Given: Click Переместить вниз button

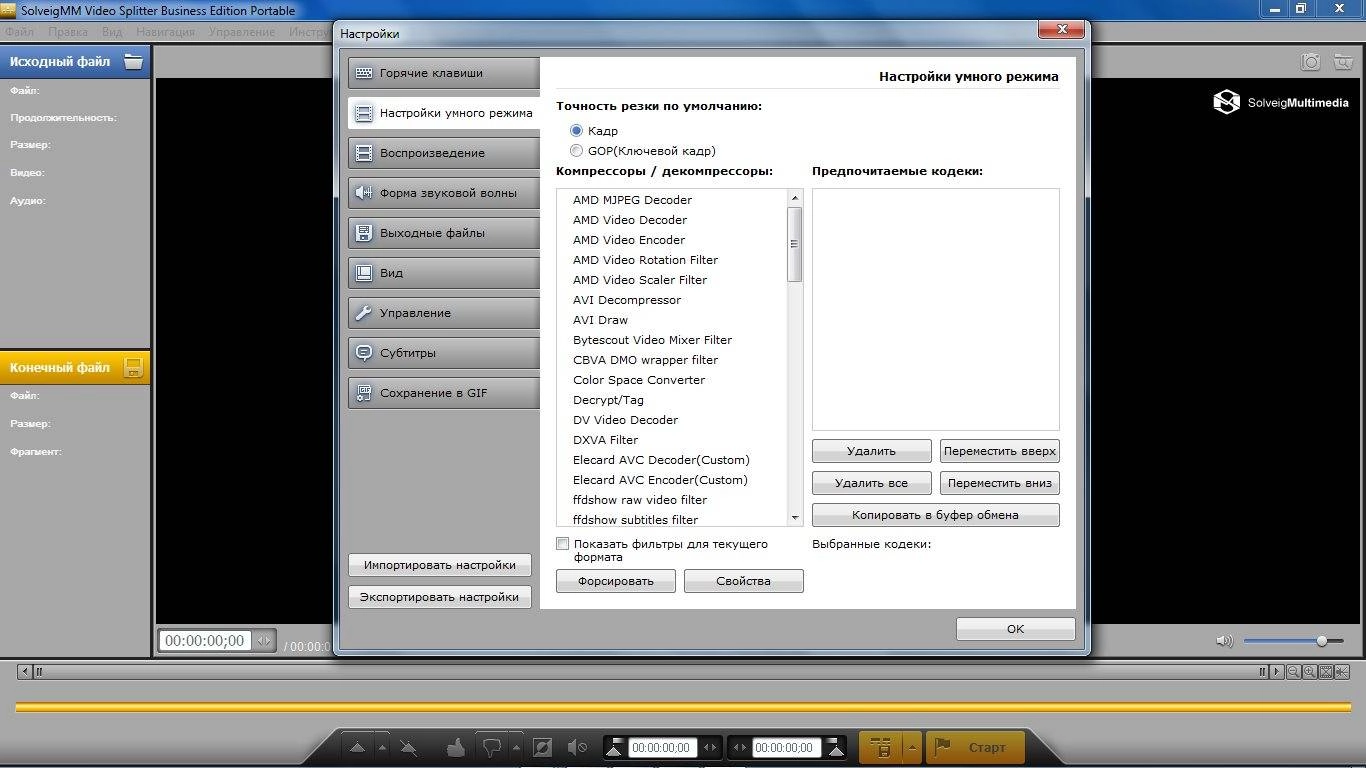Looking at the screenshot, I should (x=999, y=483).
